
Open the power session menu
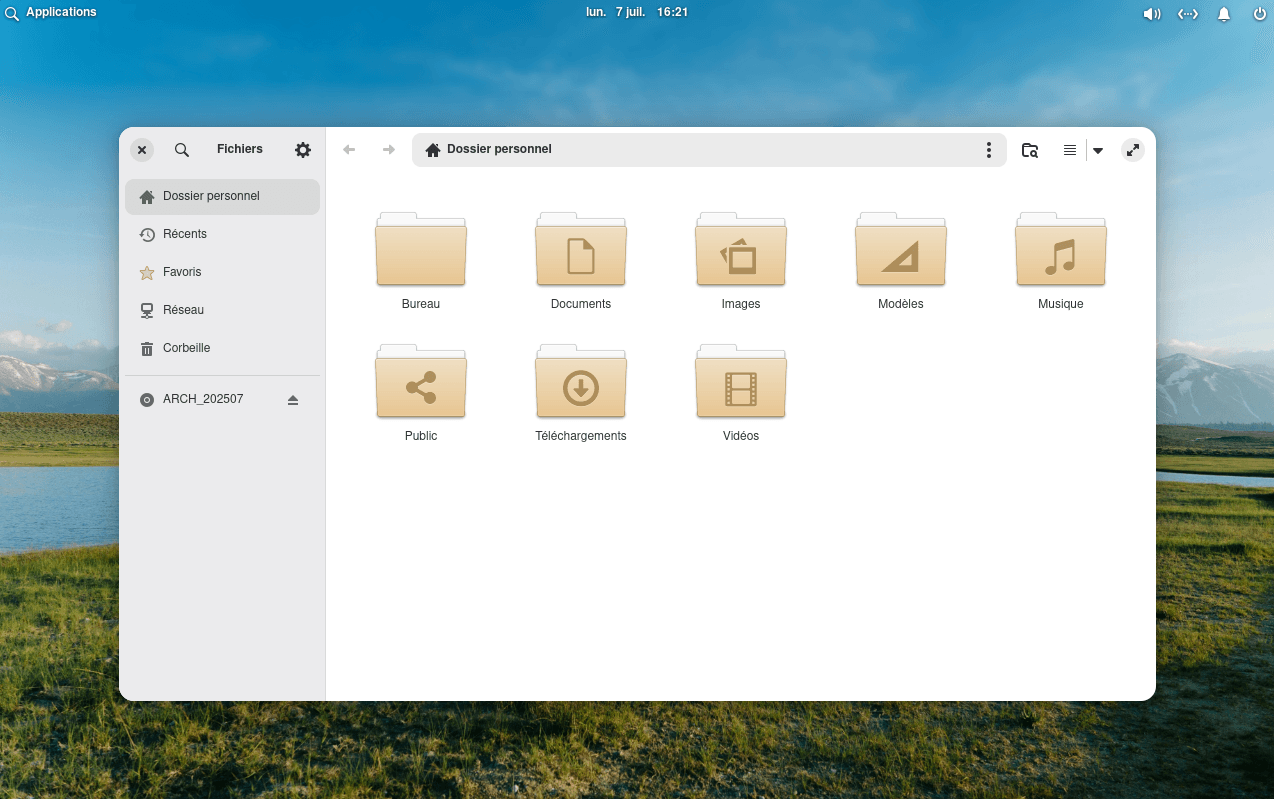(1260, 14)
